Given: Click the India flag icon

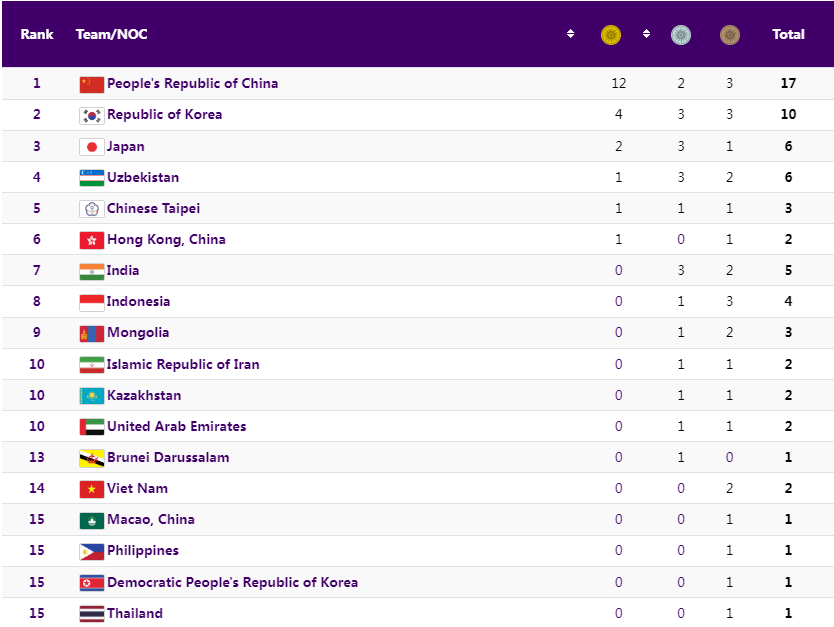Looking at the screenshot, I should tap(91, 271).
